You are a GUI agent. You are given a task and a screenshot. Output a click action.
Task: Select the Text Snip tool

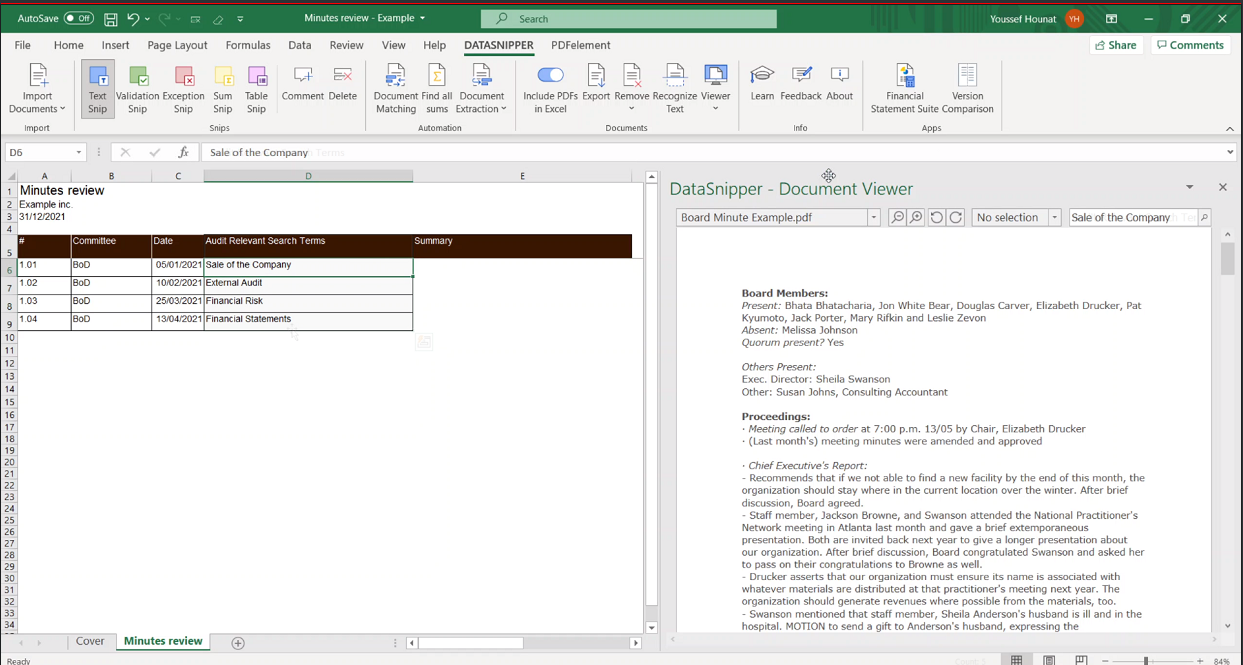[x=97, y=88]
